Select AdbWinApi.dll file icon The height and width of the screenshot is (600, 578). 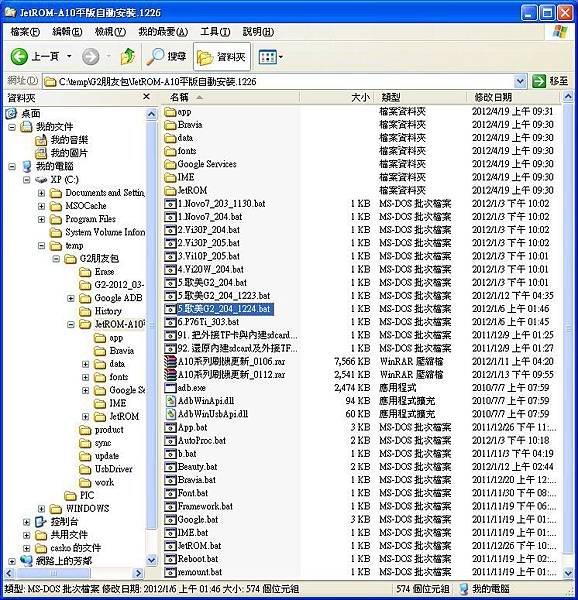click(170, 401)
